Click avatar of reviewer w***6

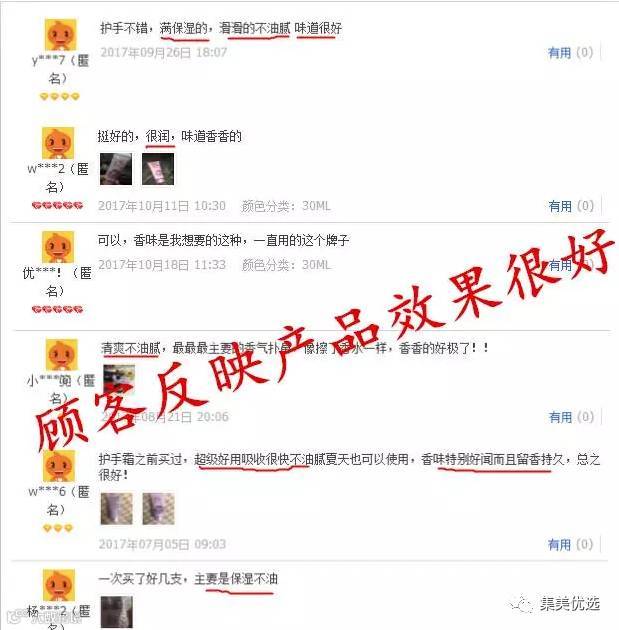[59, 466]
